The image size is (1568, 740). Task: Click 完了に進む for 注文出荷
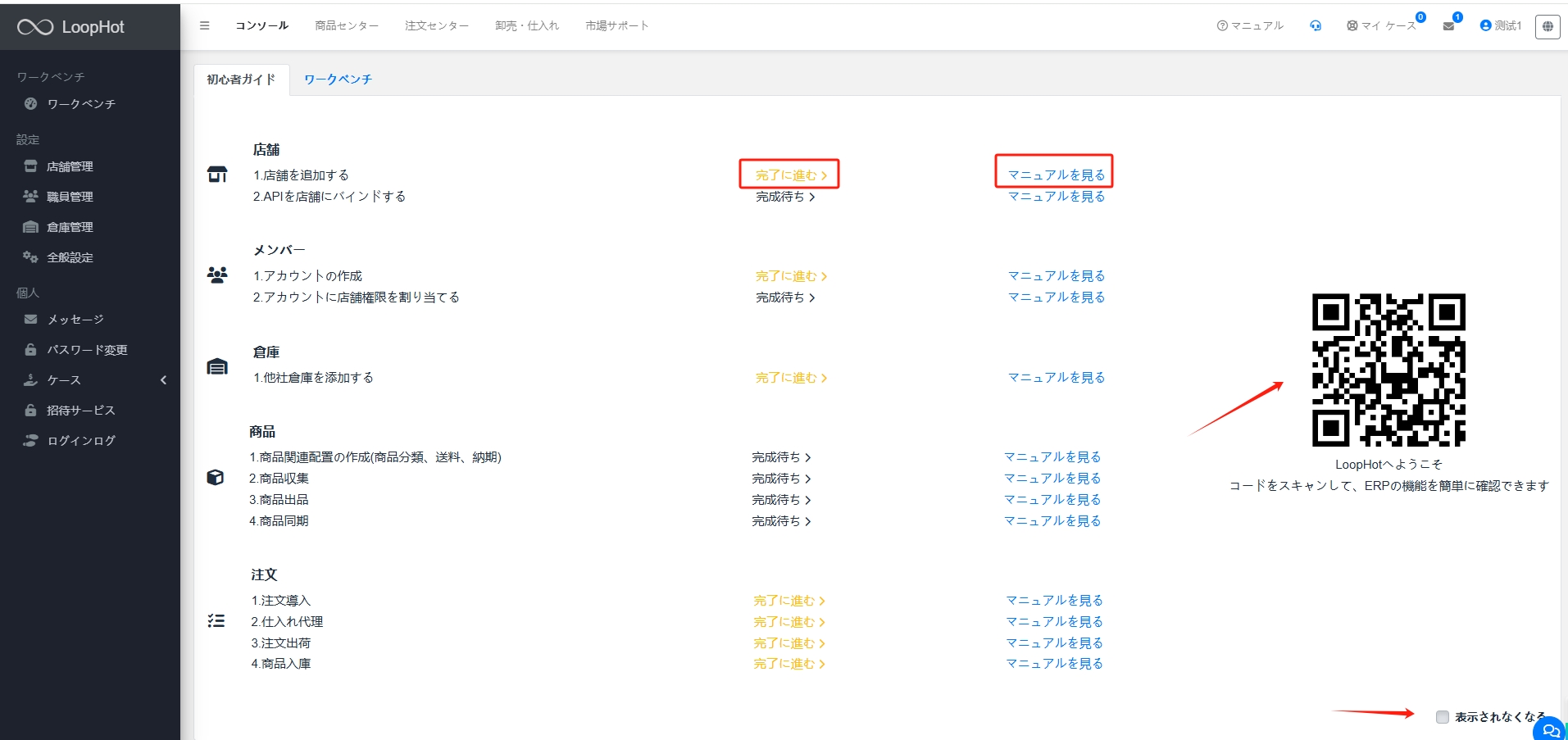(789, 643)
